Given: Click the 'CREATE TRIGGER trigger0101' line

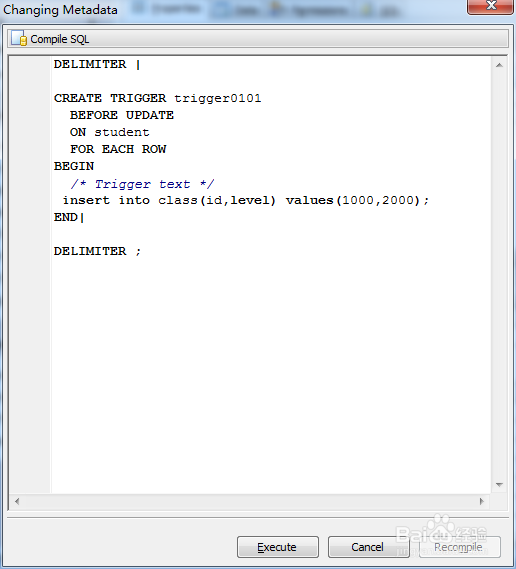Looking at the screenshot, I should (157, 98).
